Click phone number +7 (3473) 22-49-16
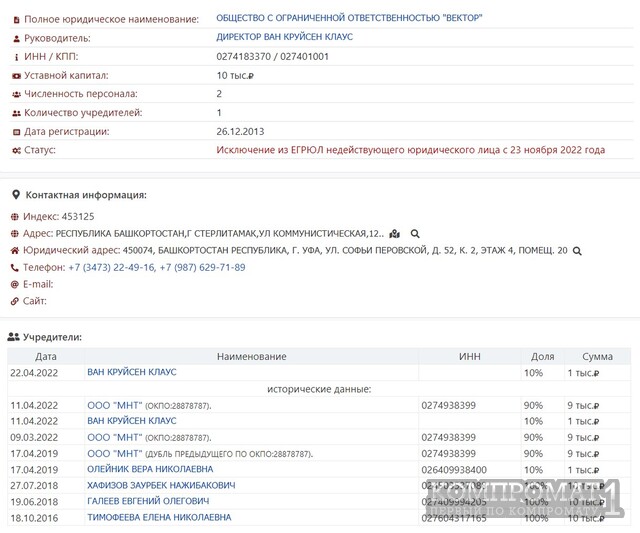The height and width of the screenshot is (533, 640). pos(111,267)
